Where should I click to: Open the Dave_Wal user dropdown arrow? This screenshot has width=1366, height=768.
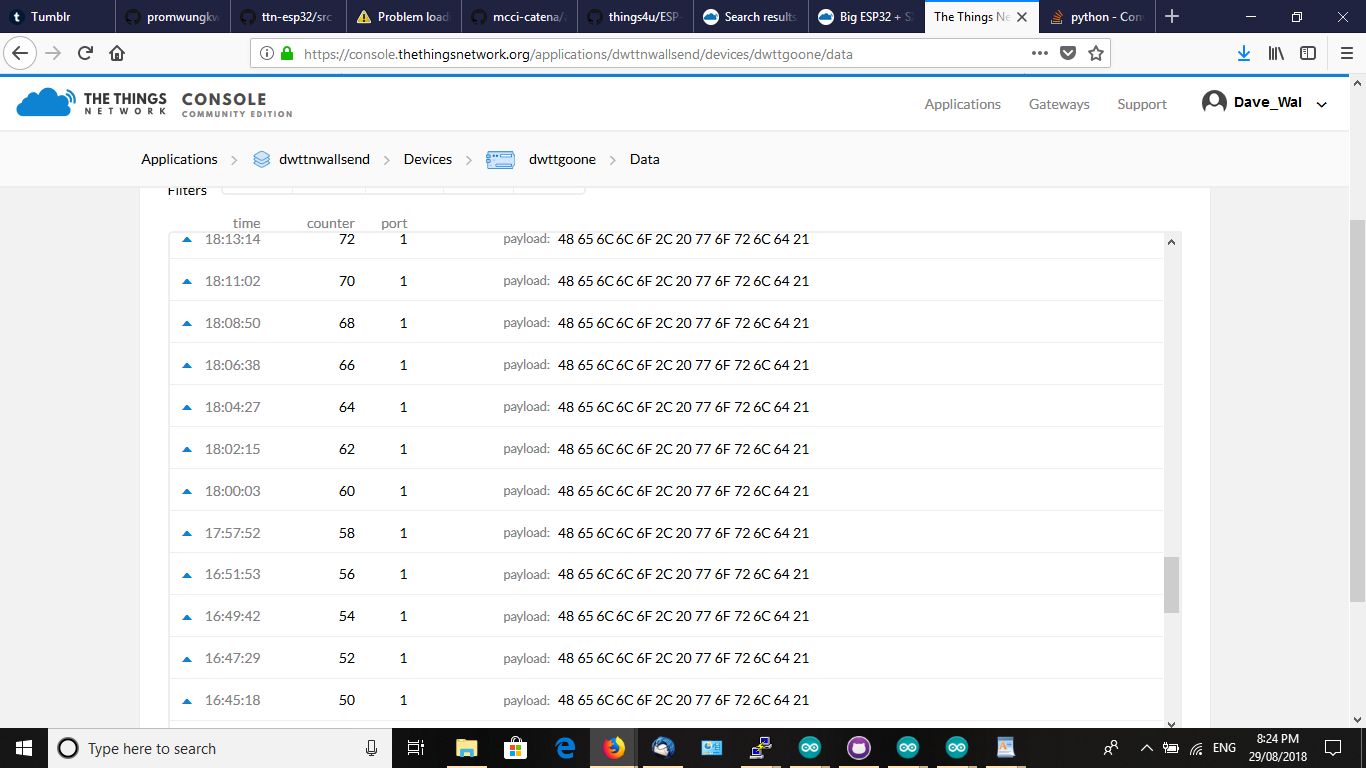[x=1321, y=104]
